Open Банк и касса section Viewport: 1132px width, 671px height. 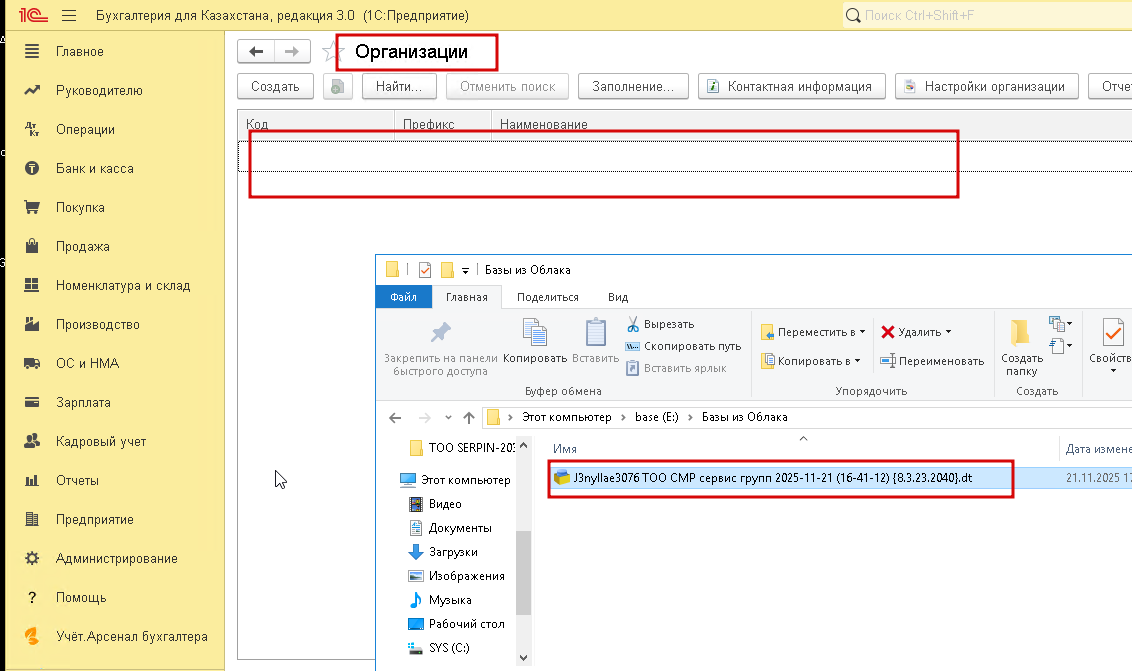click(x=95, y=168)
